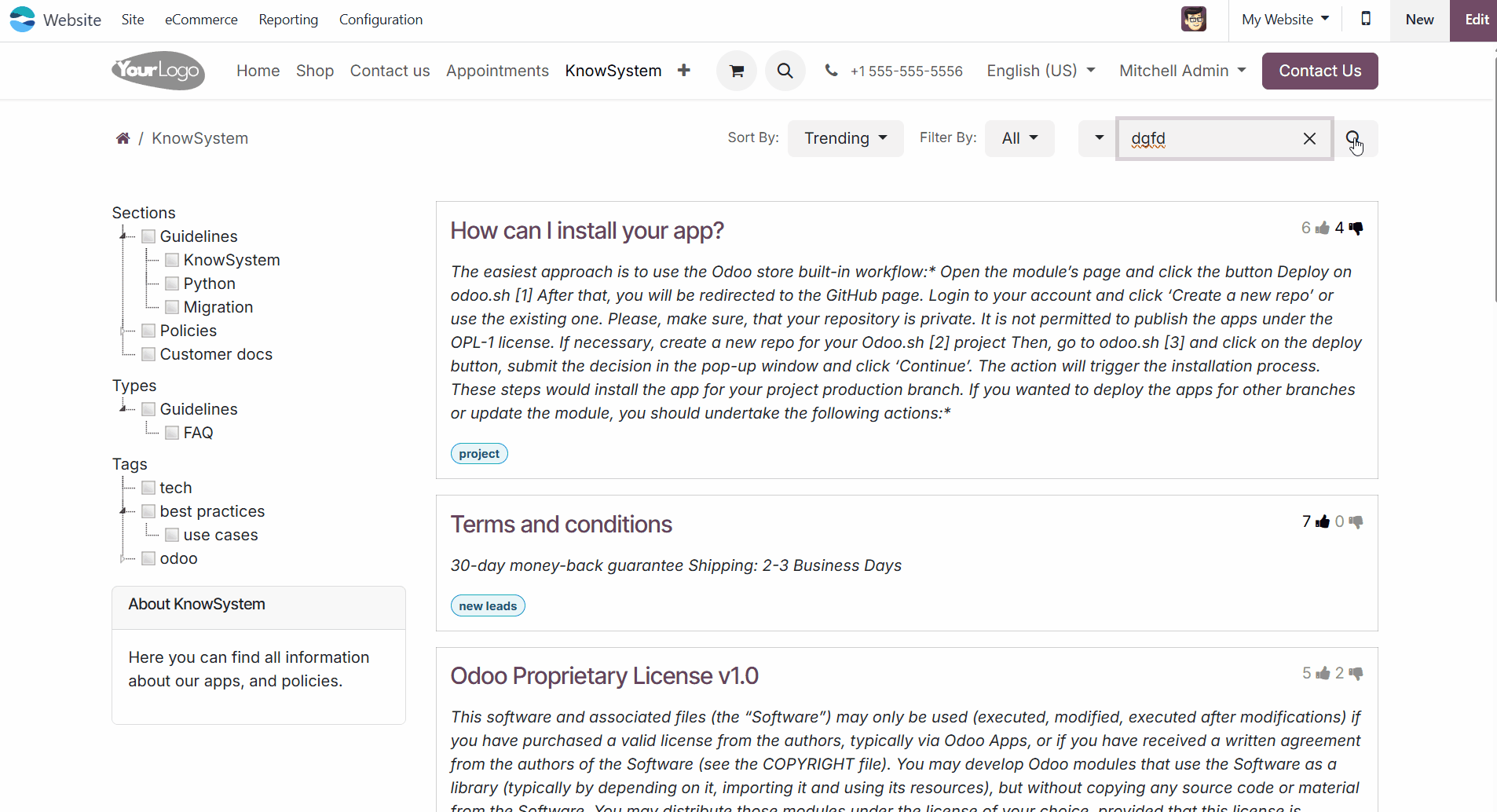Open the shopping cart icon

[x=736, y=71]
